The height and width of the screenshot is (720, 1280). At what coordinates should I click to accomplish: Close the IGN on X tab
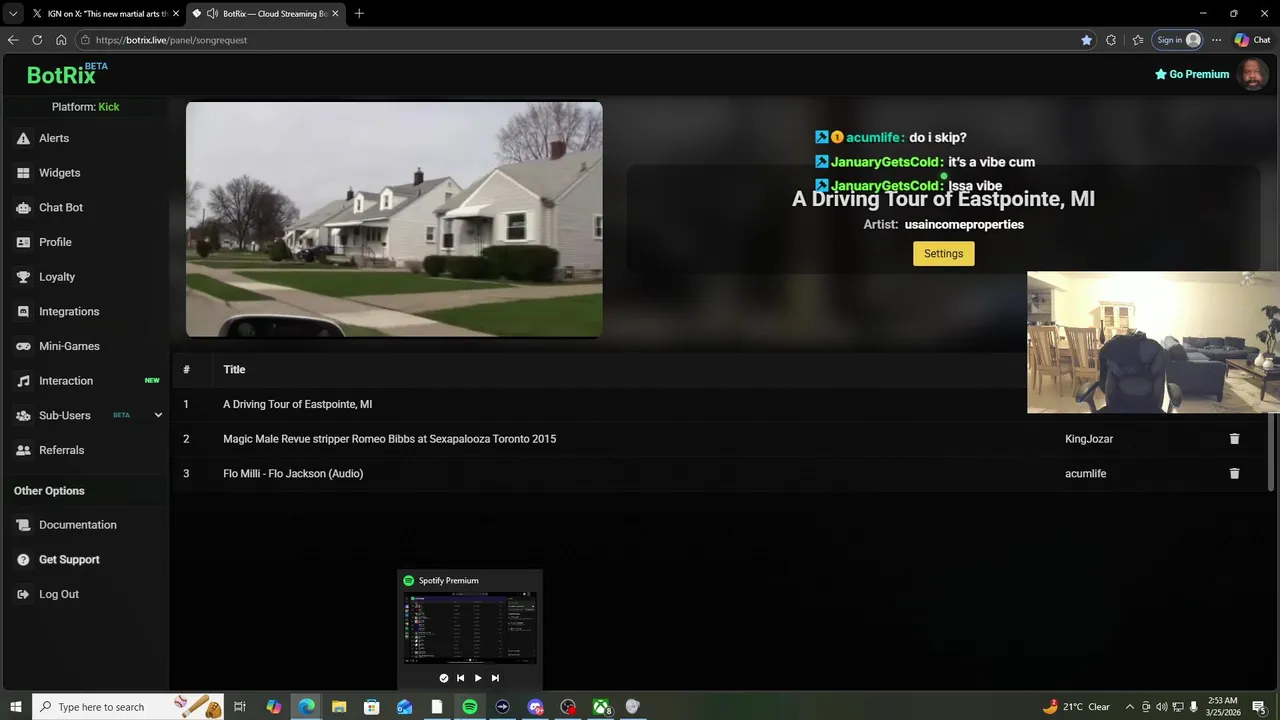[x=176, y=14]
